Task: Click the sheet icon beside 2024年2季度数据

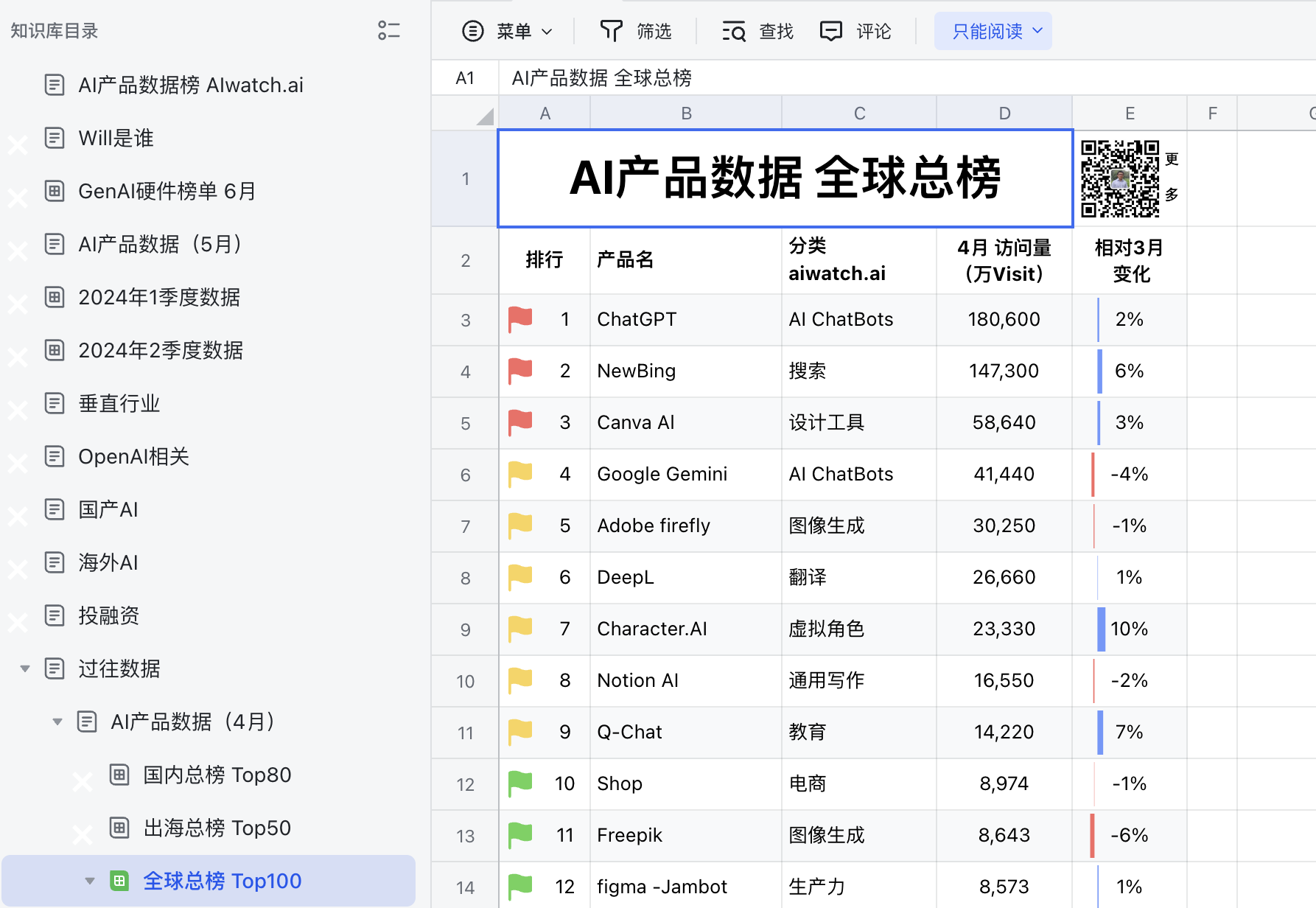Action: pyautogui.click(x=55, y=350)
